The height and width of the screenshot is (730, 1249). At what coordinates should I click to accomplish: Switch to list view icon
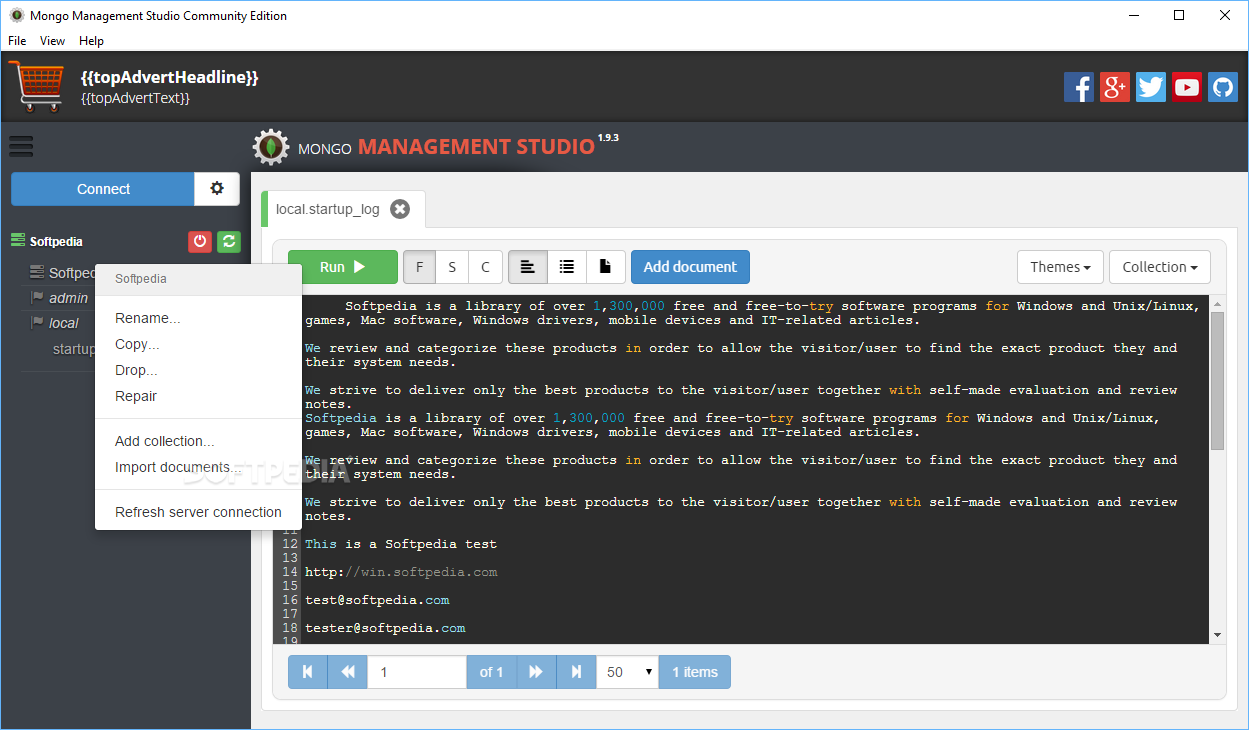point(567,267)
